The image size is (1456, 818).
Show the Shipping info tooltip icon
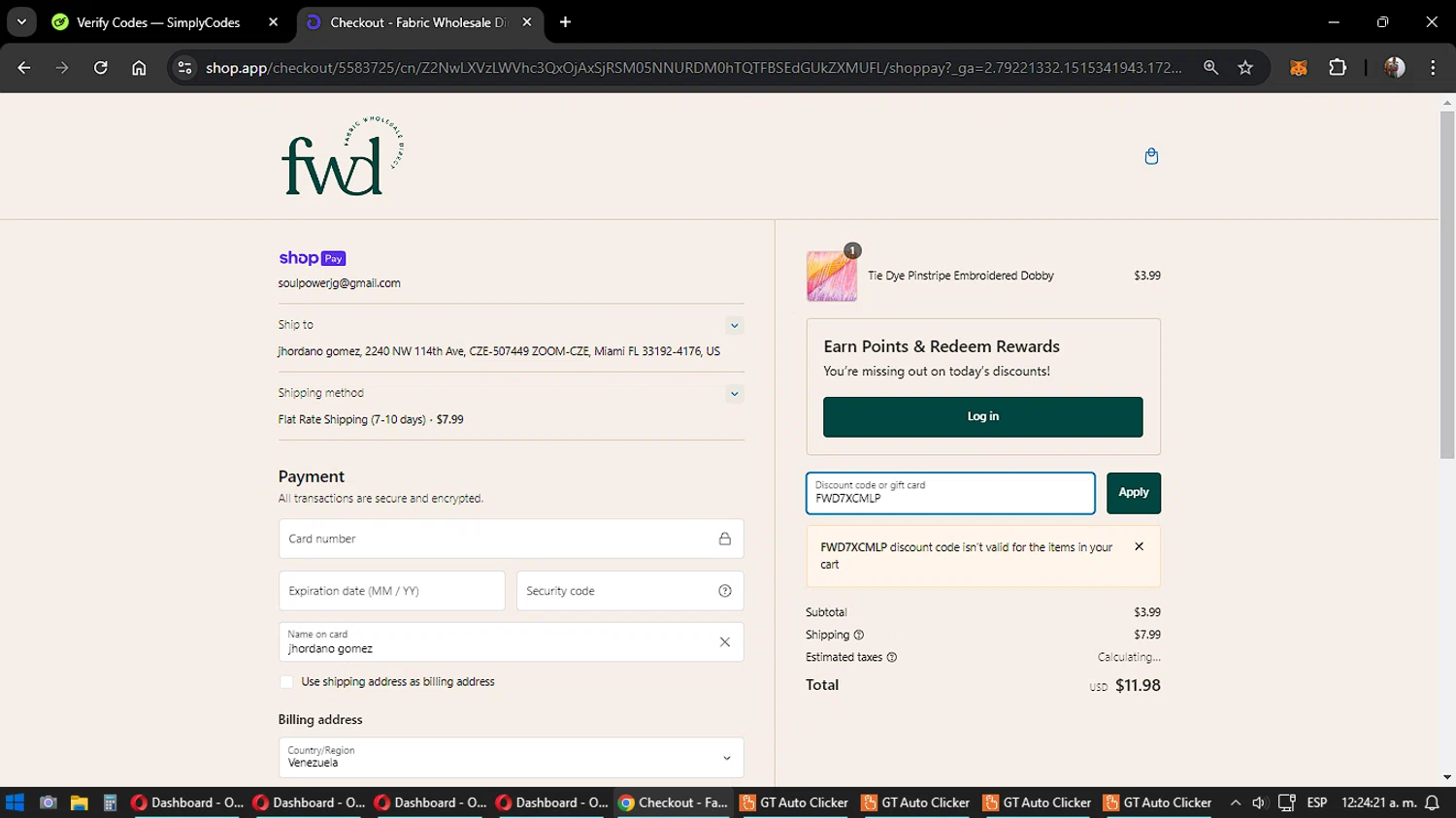point(858,635)
